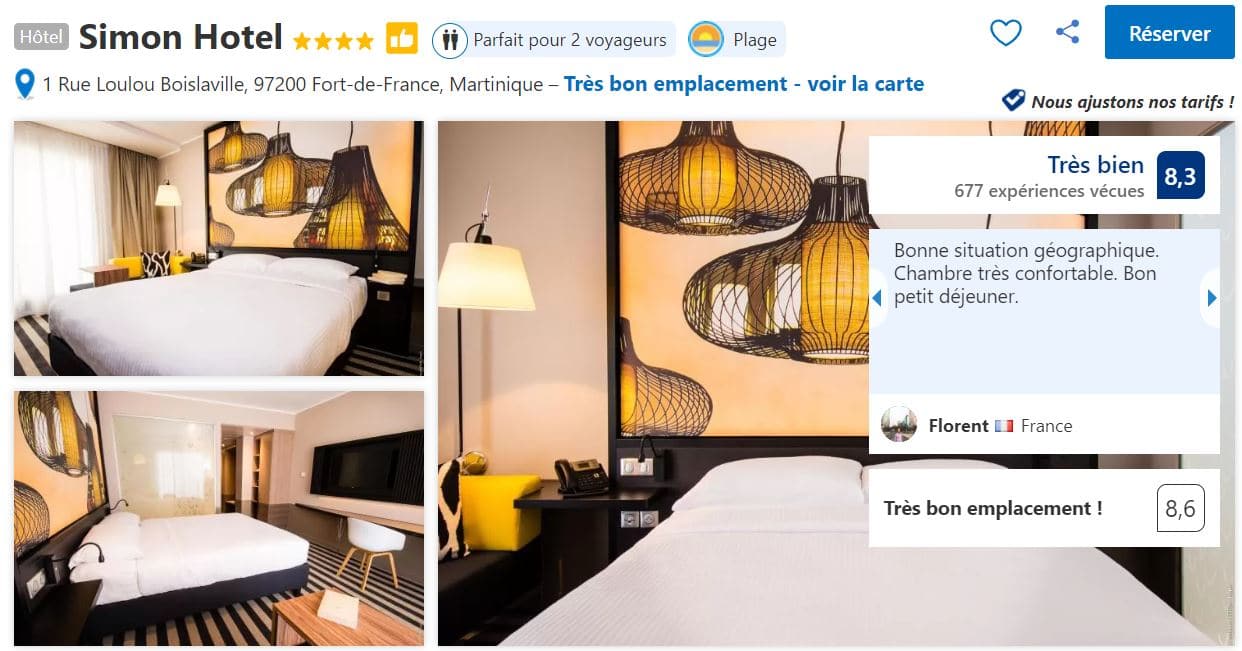Click the Hôtel category badge
The width and height of the screenshot is (1242, 651).
[x=42, y=38]
